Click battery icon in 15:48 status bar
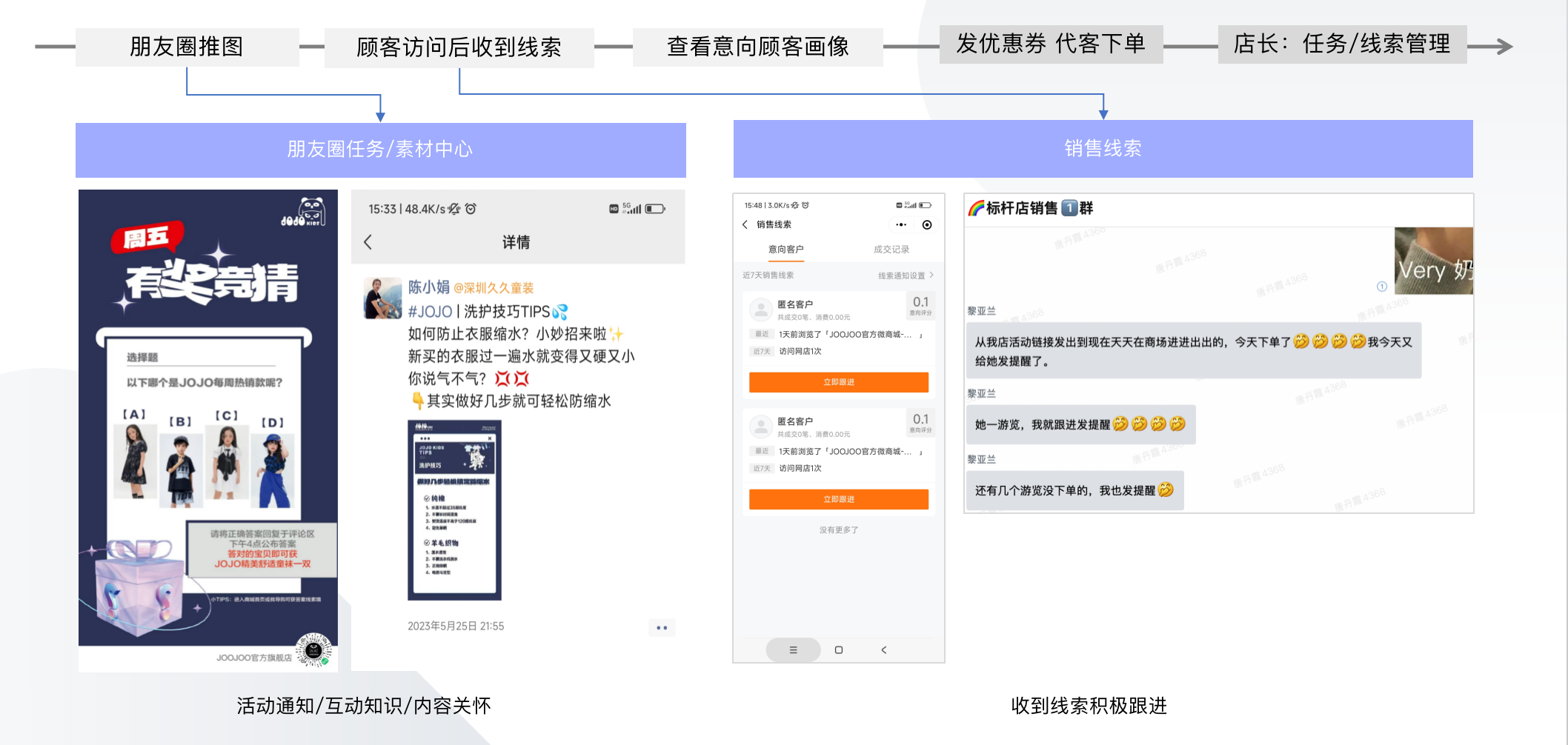This screenshot has height=745, width=1568. point(926,205)
